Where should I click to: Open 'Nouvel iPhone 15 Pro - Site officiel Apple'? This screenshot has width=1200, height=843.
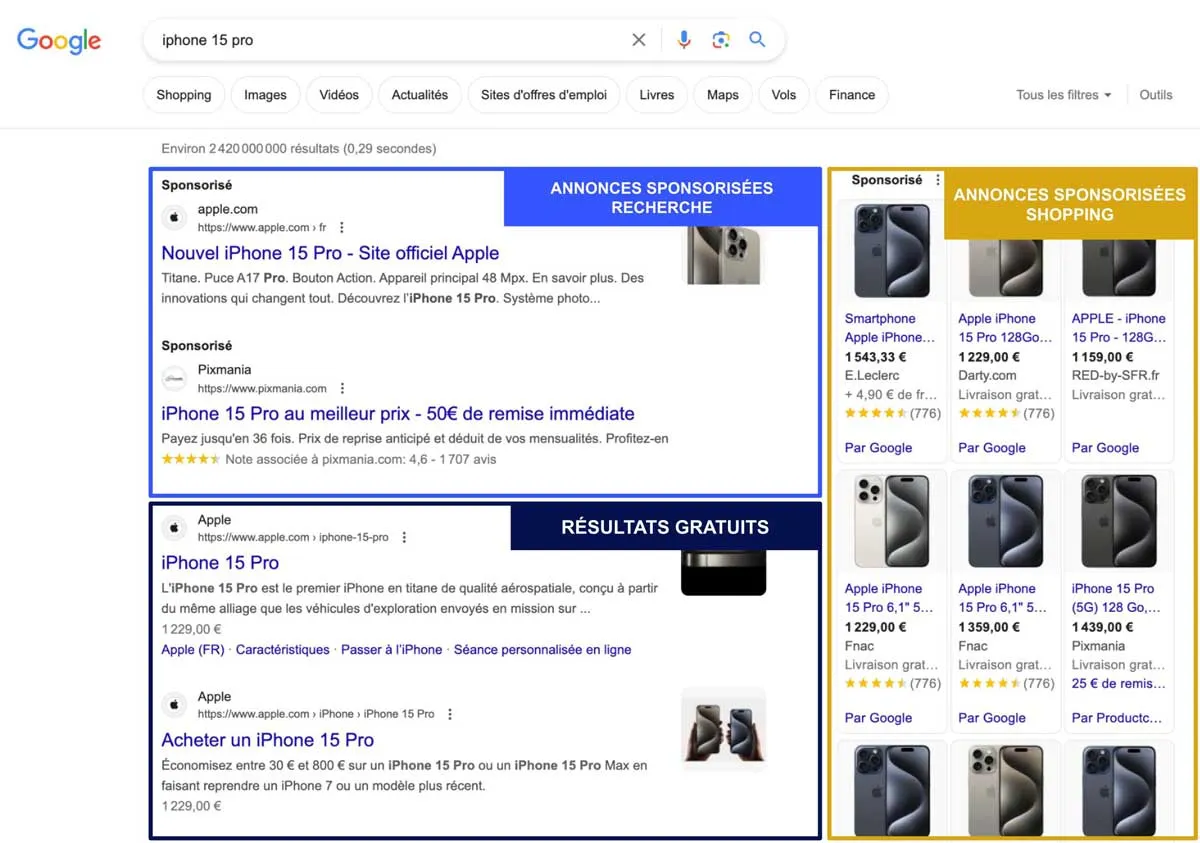pyautogui.click(x=331, y=253)
